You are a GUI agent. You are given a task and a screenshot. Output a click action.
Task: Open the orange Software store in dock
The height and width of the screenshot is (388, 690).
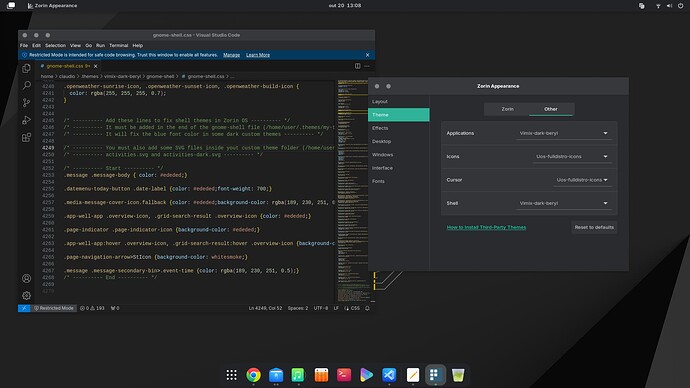point(321,375)
